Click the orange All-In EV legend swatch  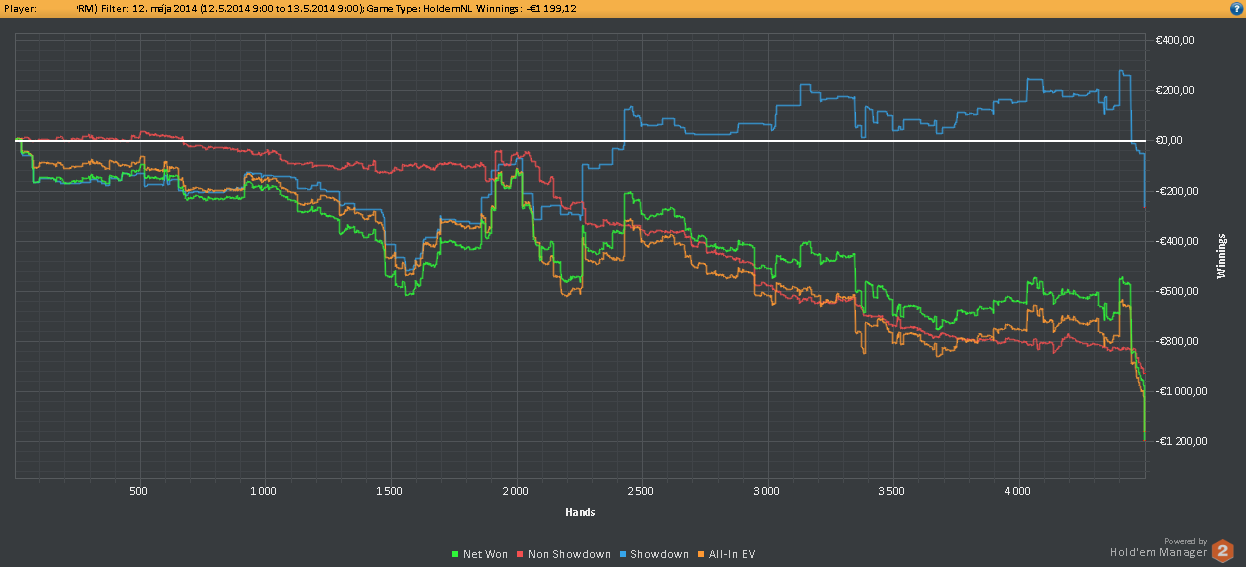click(701, 554)
